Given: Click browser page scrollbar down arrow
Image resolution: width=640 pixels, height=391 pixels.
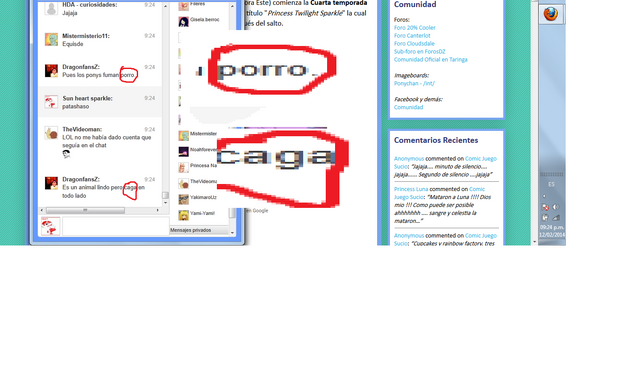Looking at the screenshot, I should 534,242.
